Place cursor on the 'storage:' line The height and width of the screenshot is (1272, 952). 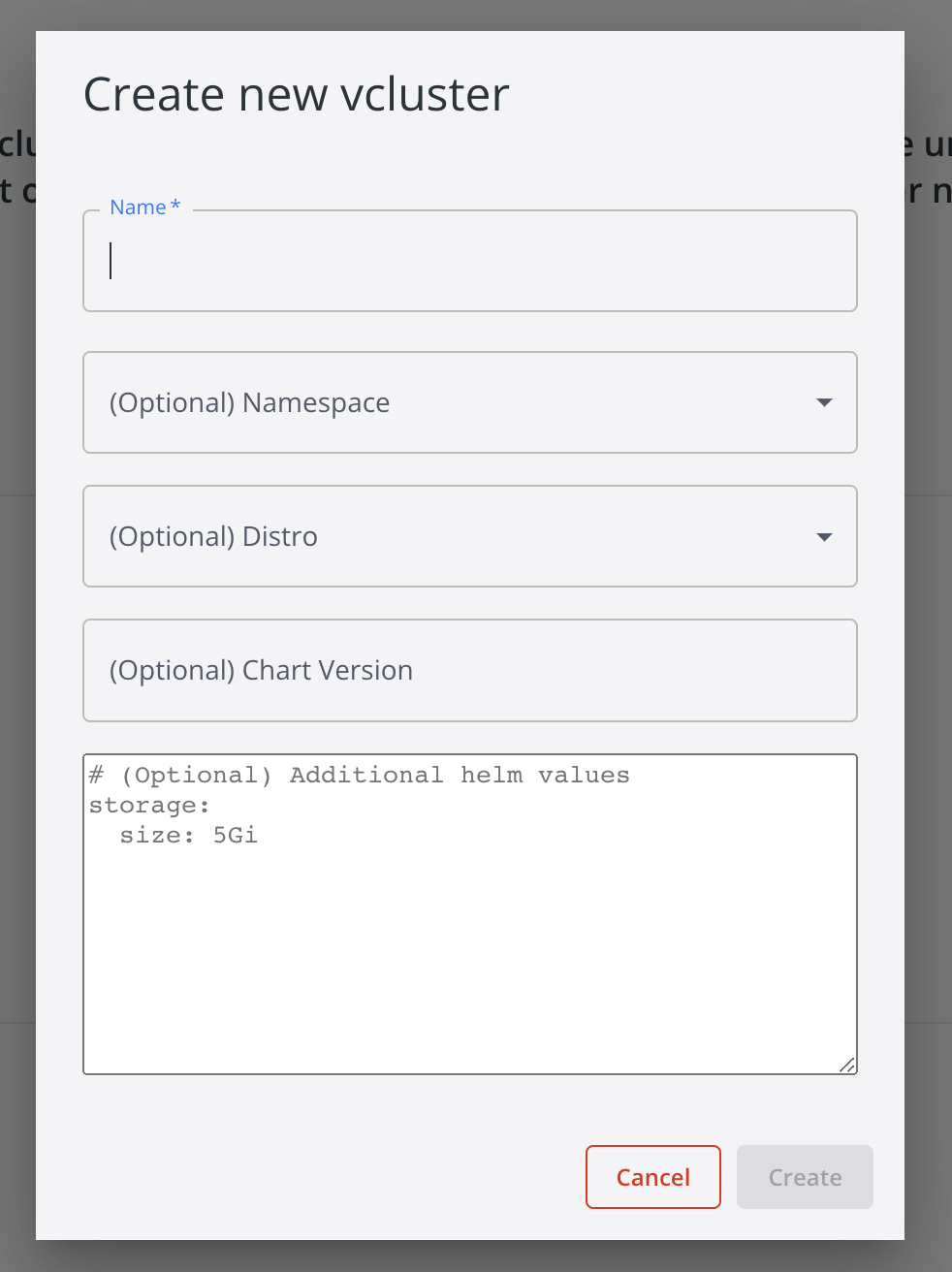(x=149, y=806)
